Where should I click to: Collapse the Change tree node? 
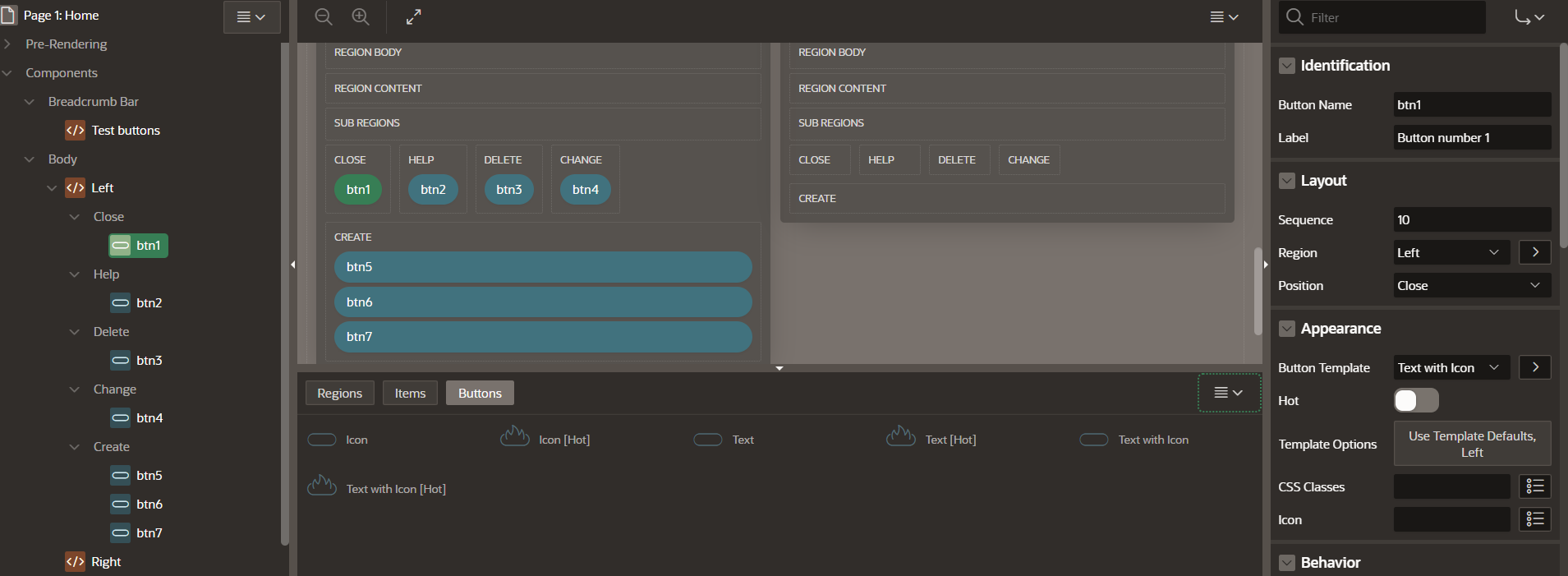(75, 389)
